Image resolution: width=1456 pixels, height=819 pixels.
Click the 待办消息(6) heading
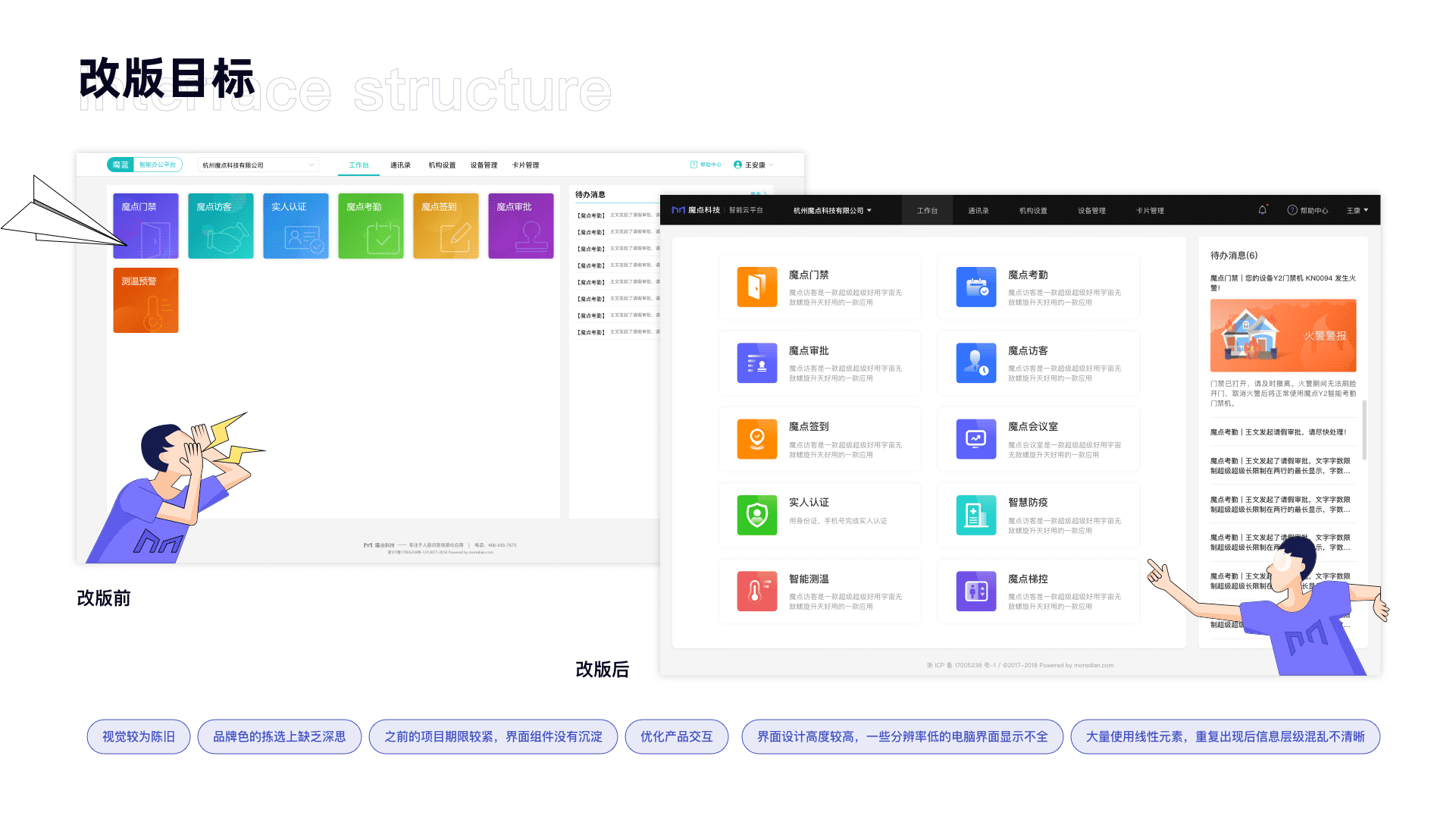pyautogui.click(x=1233, y=256)
